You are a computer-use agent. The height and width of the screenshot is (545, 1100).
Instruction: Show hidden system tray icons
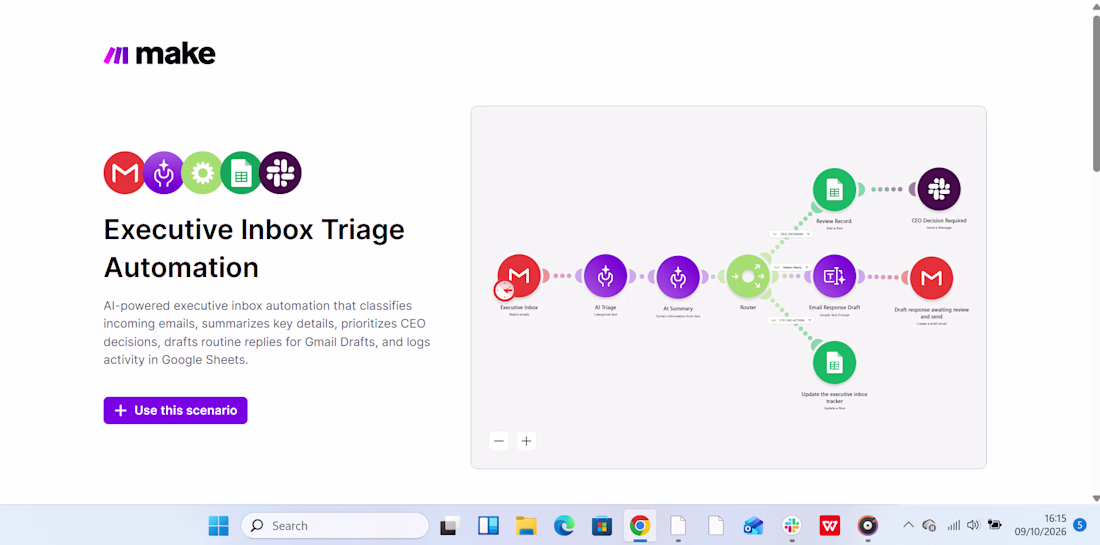coord(908,525)
